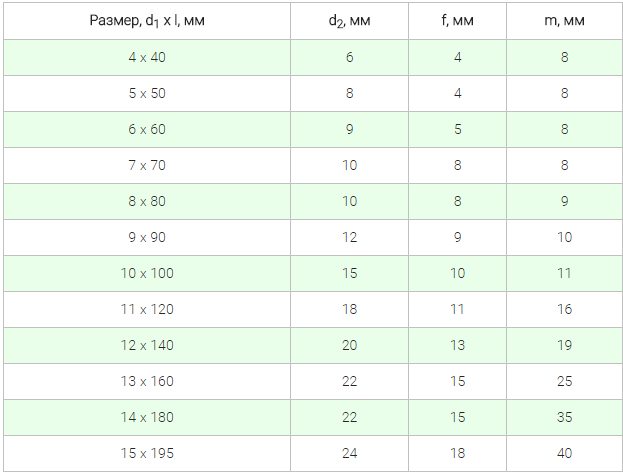Select the '15 x 195' size cell
The width and height of the screenshot is (623, 475).
pos(147,454)
